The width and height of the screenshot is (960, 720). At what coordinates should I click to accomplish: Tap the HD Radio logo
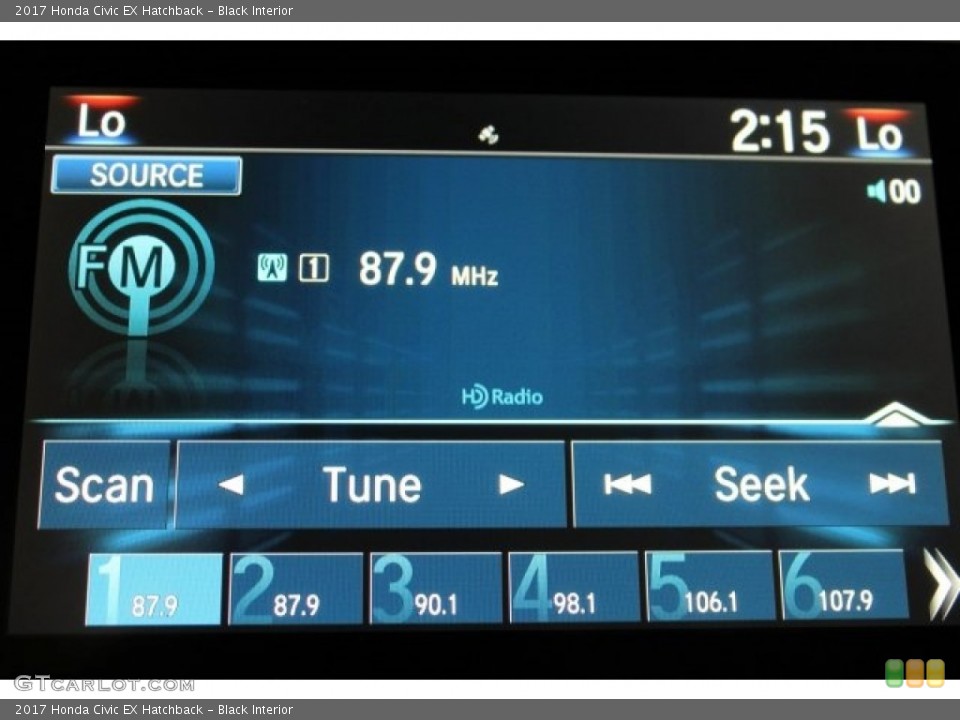point(502,396)
